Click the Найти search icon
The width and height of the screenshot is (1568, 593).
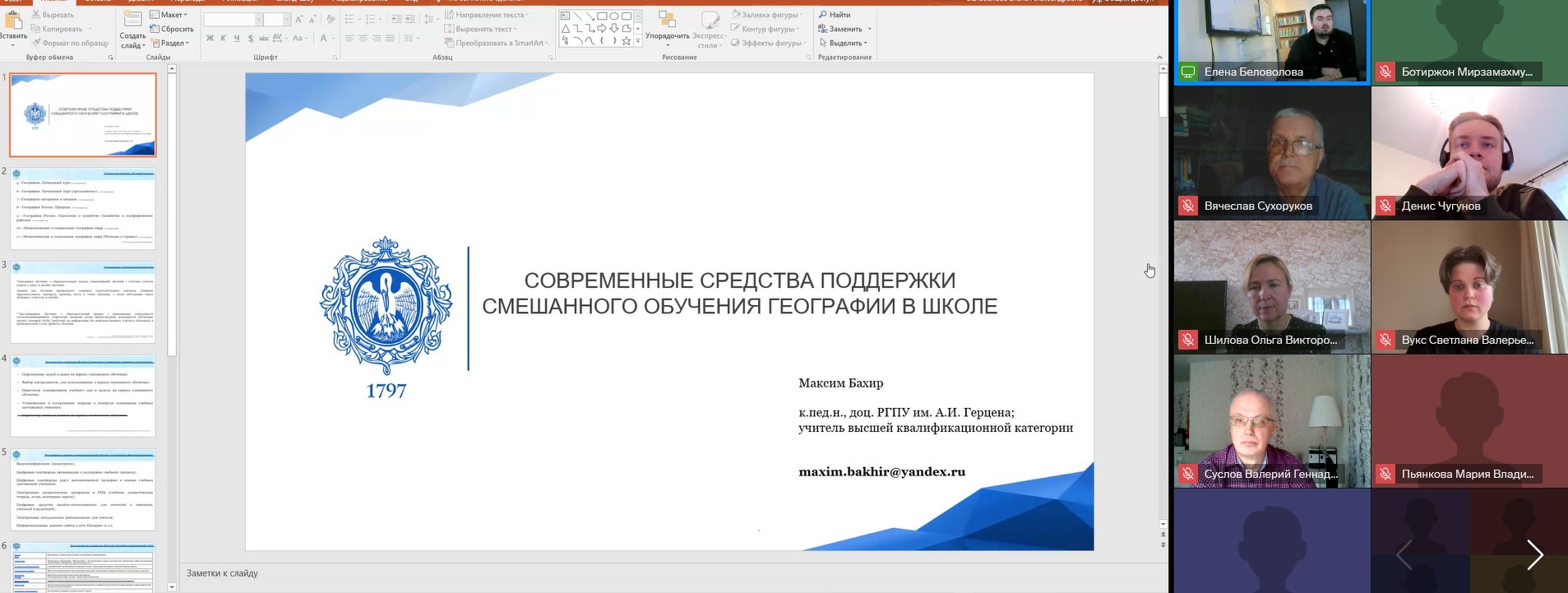pyautogui.click(x=823, y=15)
